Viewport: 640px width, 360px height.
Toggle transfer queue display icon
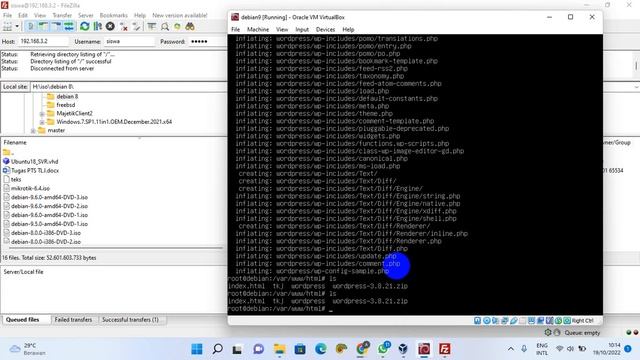coord(69,27)
